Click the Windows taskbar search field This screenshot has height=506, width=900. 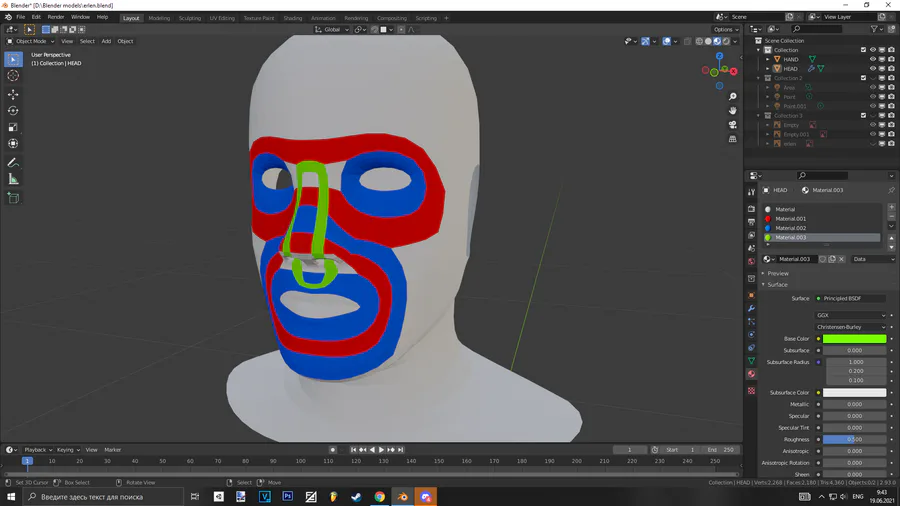click(x=103, y=497)
